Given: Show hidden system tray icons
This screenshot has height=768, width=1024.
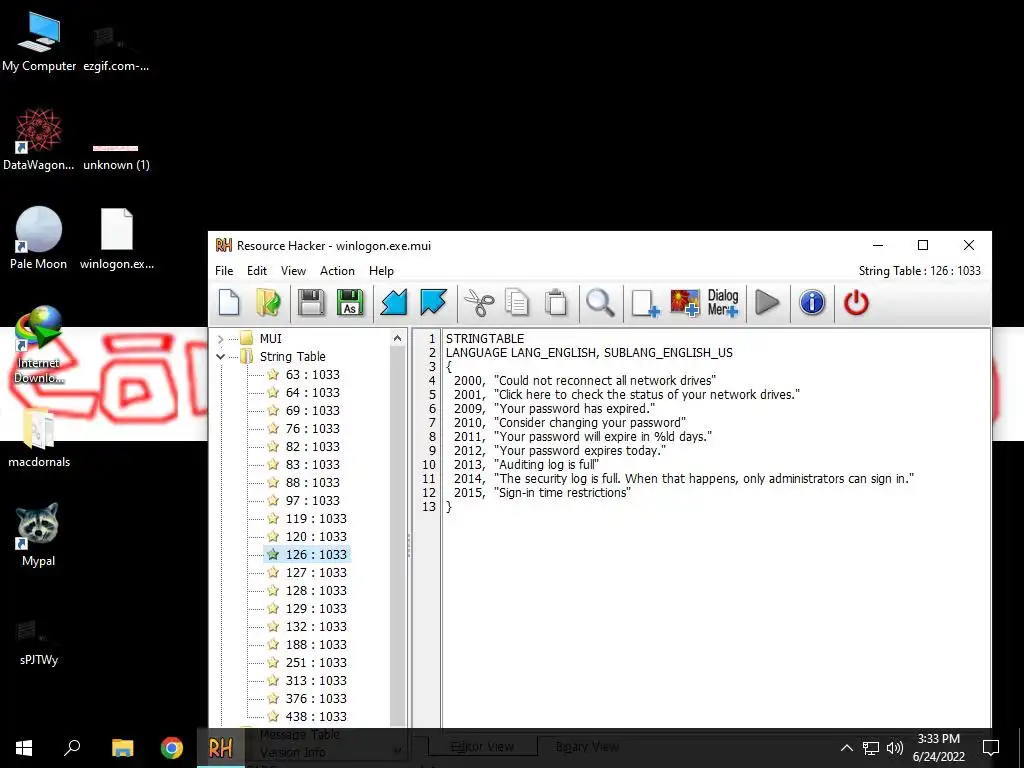Looking at the screenshot, I should pos(846,748).
